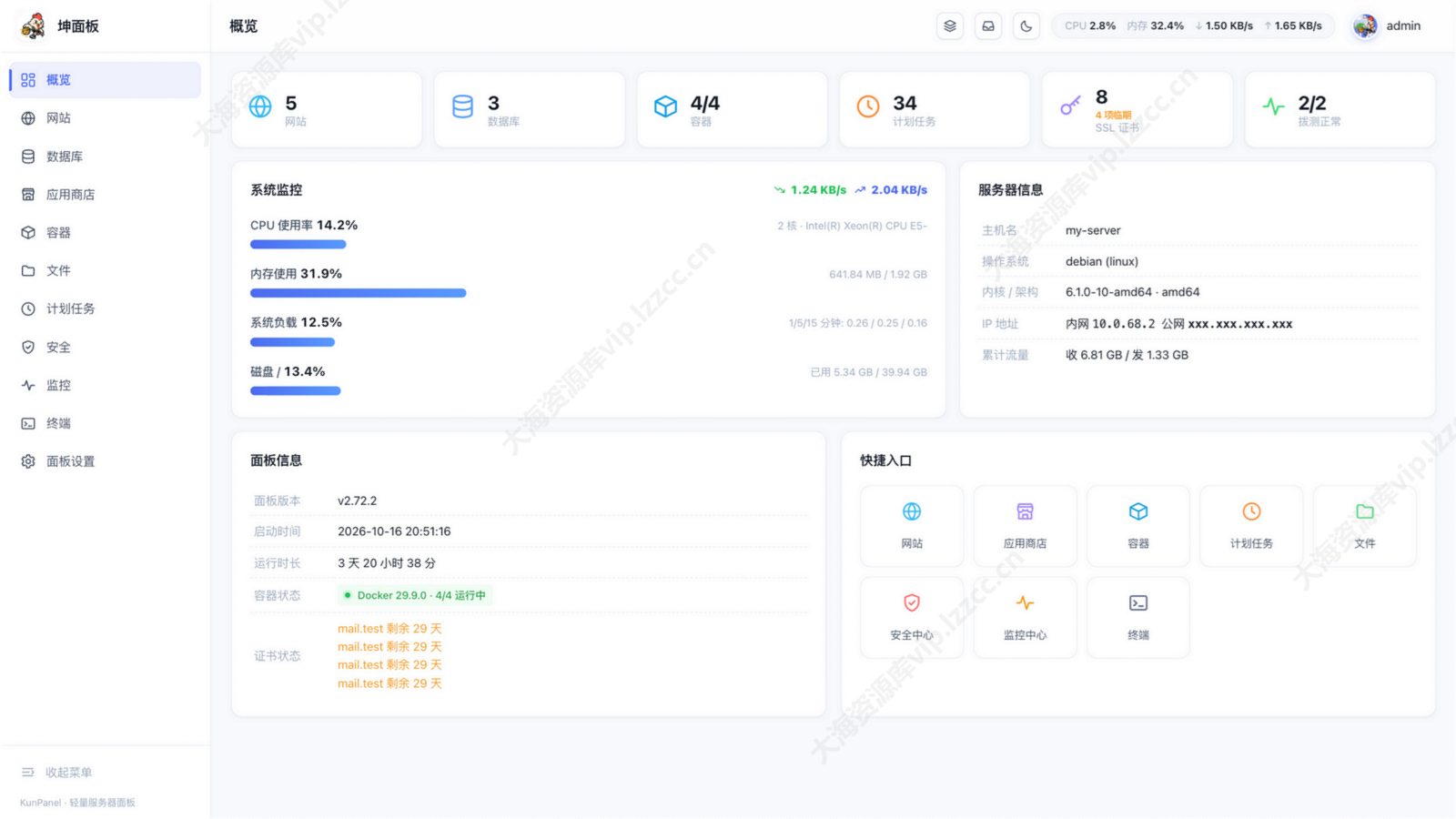Click the CPU 2.8% header stat
This screenshot has width=1456, height=819.
point(1090,26)
